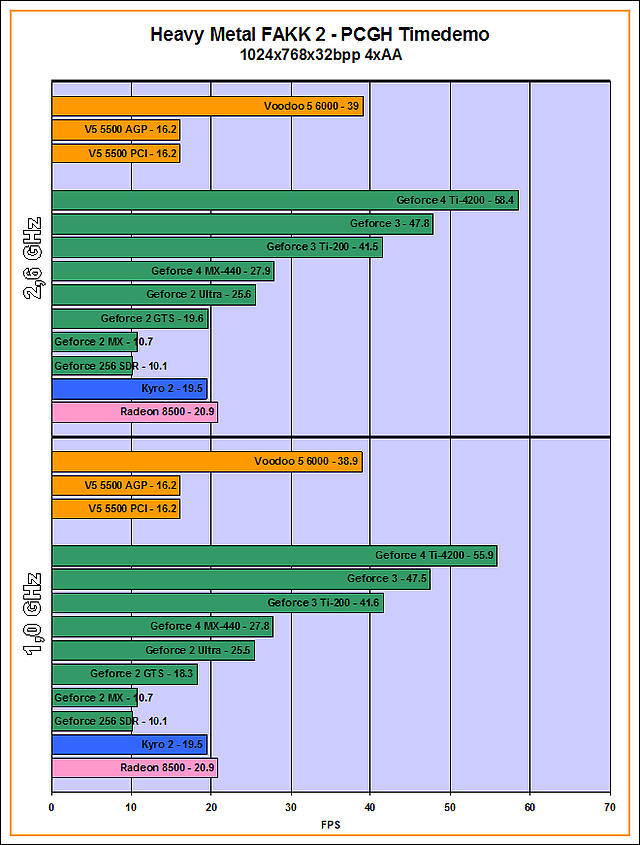Click the Geforce 3 - 47.5 bar

241,579
